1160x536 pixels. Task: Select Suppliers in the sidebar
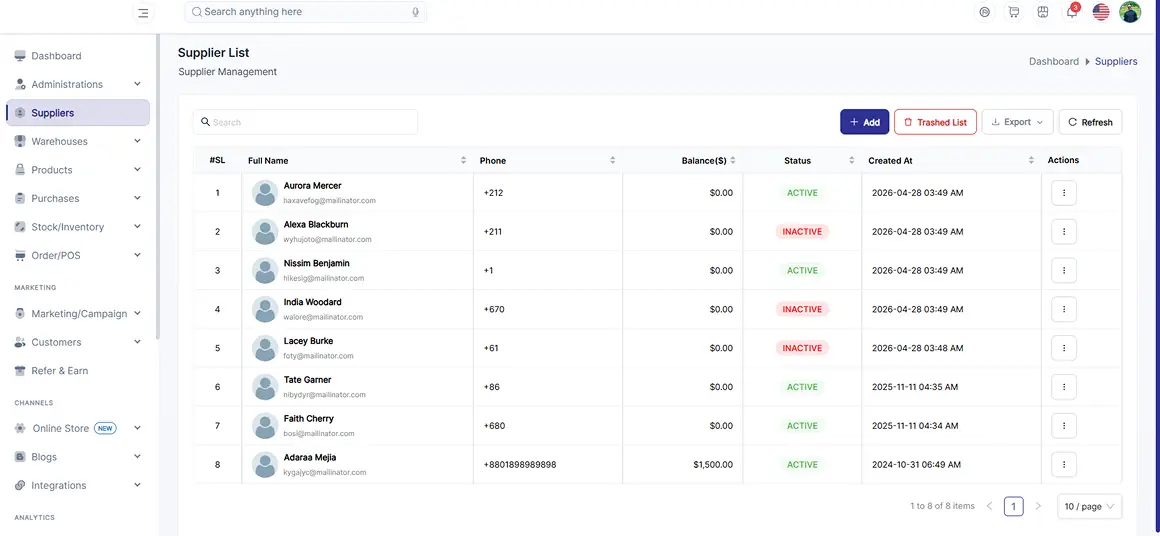tap(78, 113)
